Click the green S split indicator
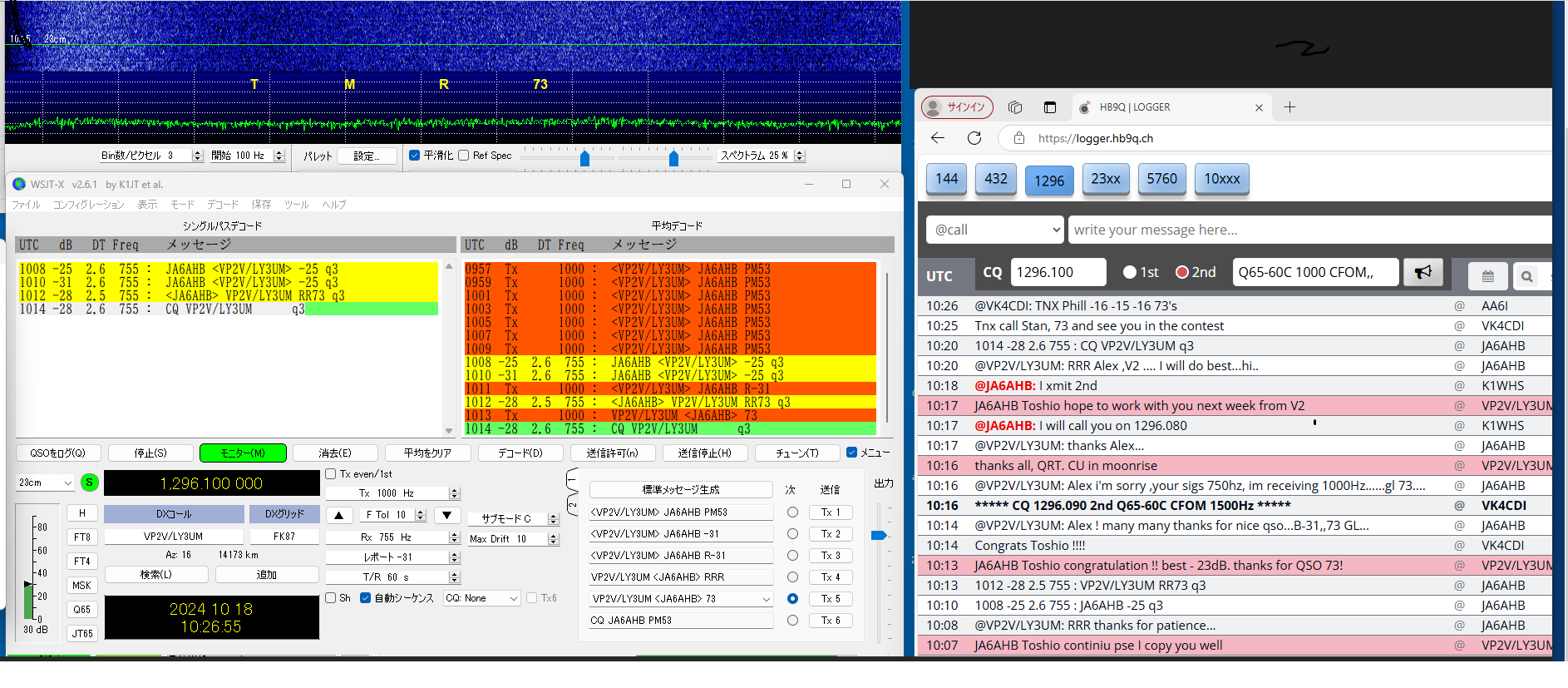The height and width of the screenshot is (688, 1568). pos(90,483)
